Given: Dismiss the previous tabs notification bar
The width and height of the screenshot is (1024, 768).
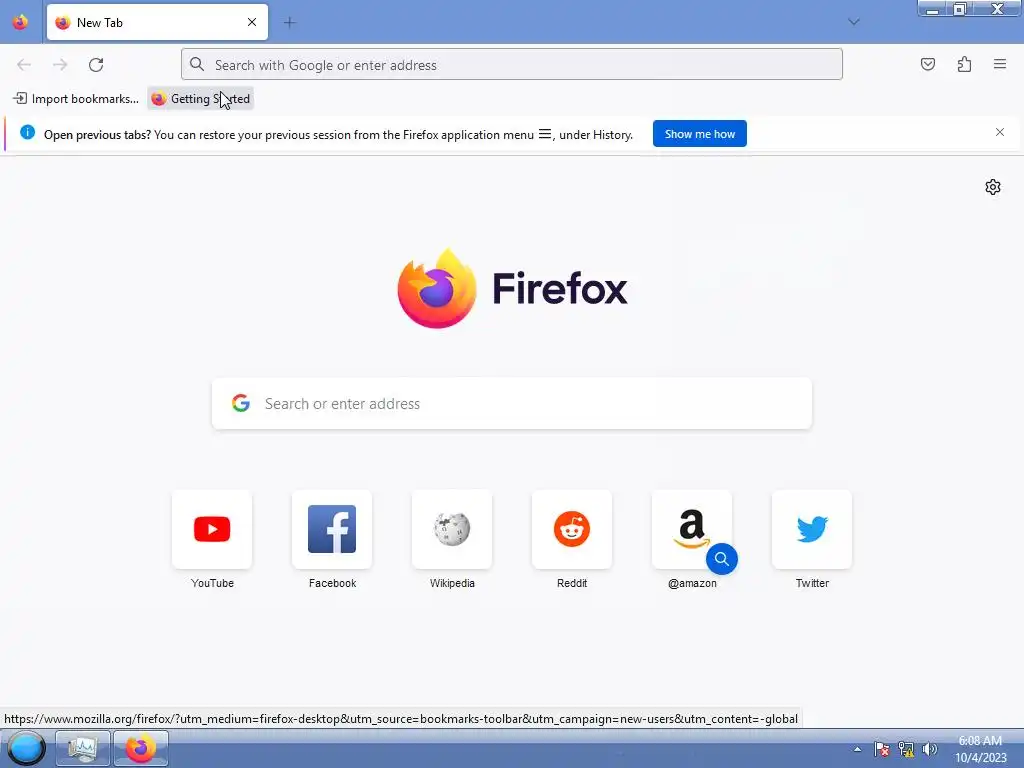Looking at the screenshot, I should coord(1000,133).
